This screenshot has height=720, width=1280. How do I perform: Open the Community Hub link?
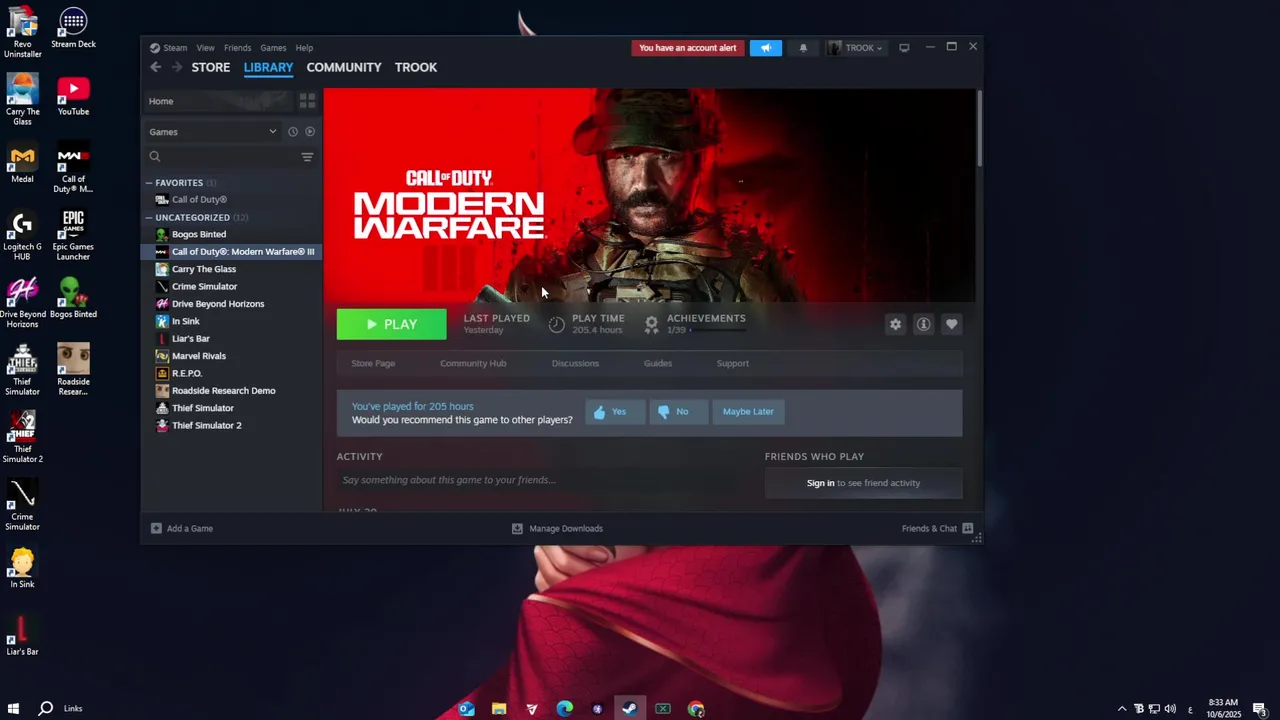coord(473,364)
